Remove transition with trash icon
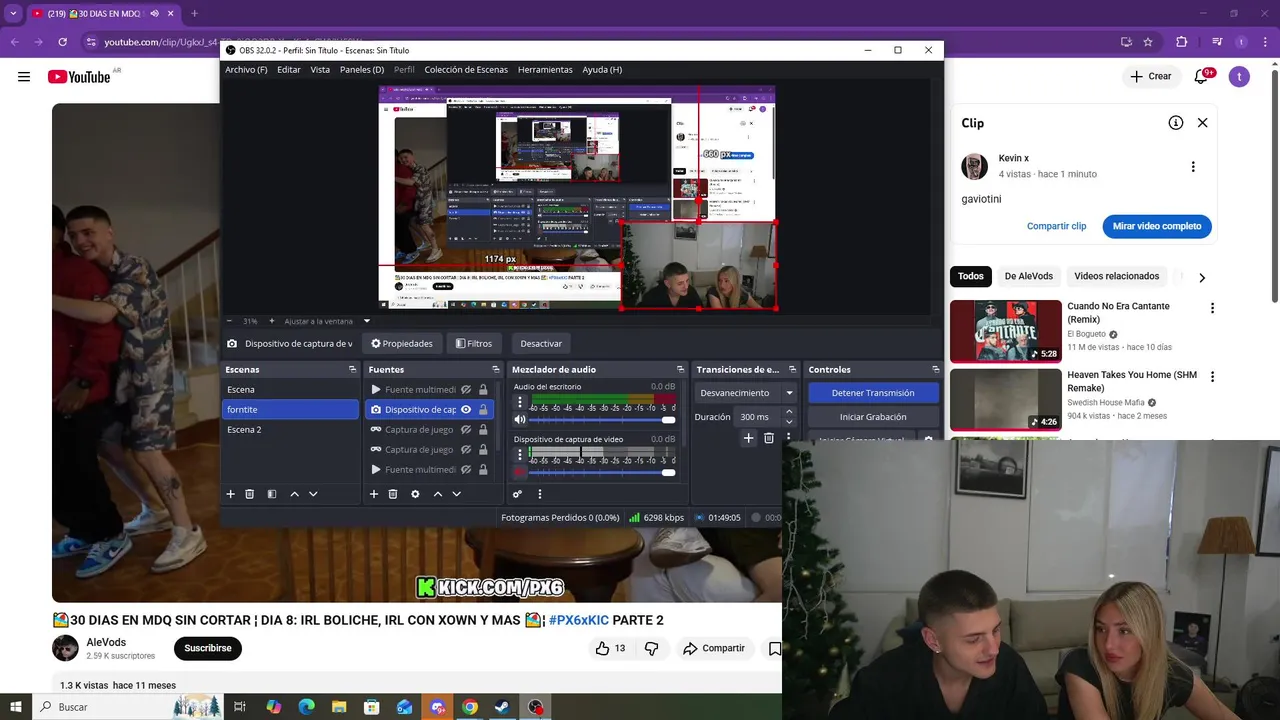This screenshot has width=1280, height=720. [768, 438]
